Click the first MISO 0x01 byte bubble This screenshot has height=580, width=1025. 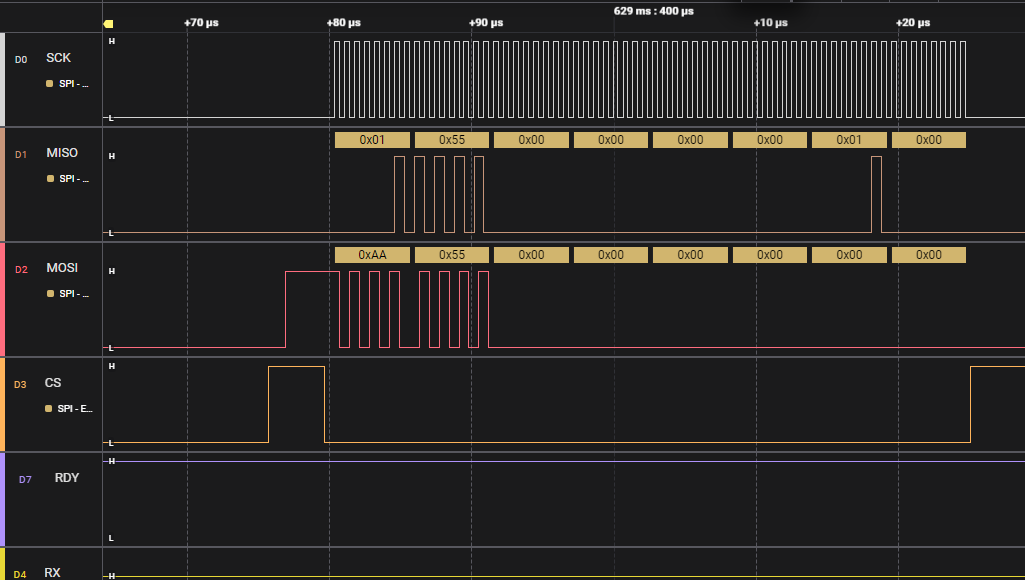pos(372,140)
